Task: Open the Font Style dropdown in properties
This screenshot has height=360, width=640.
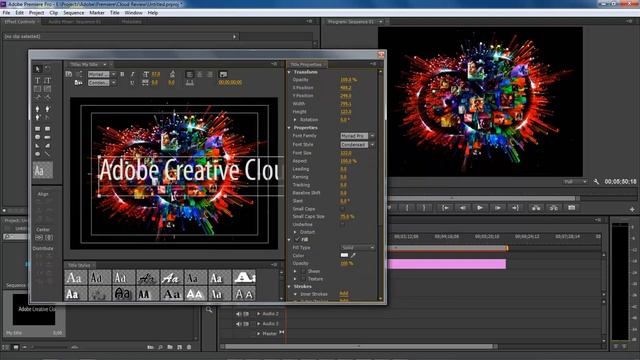Action: [x=357, y=144]
